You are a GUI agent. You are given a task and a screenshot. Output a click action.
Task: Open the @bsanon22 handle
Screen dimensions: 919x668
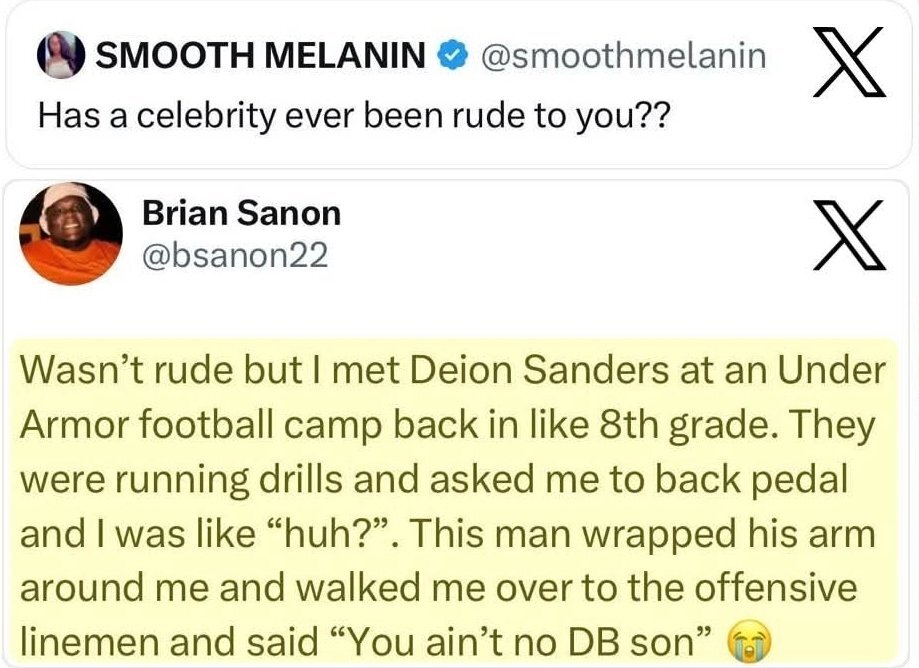coord(235,256)
